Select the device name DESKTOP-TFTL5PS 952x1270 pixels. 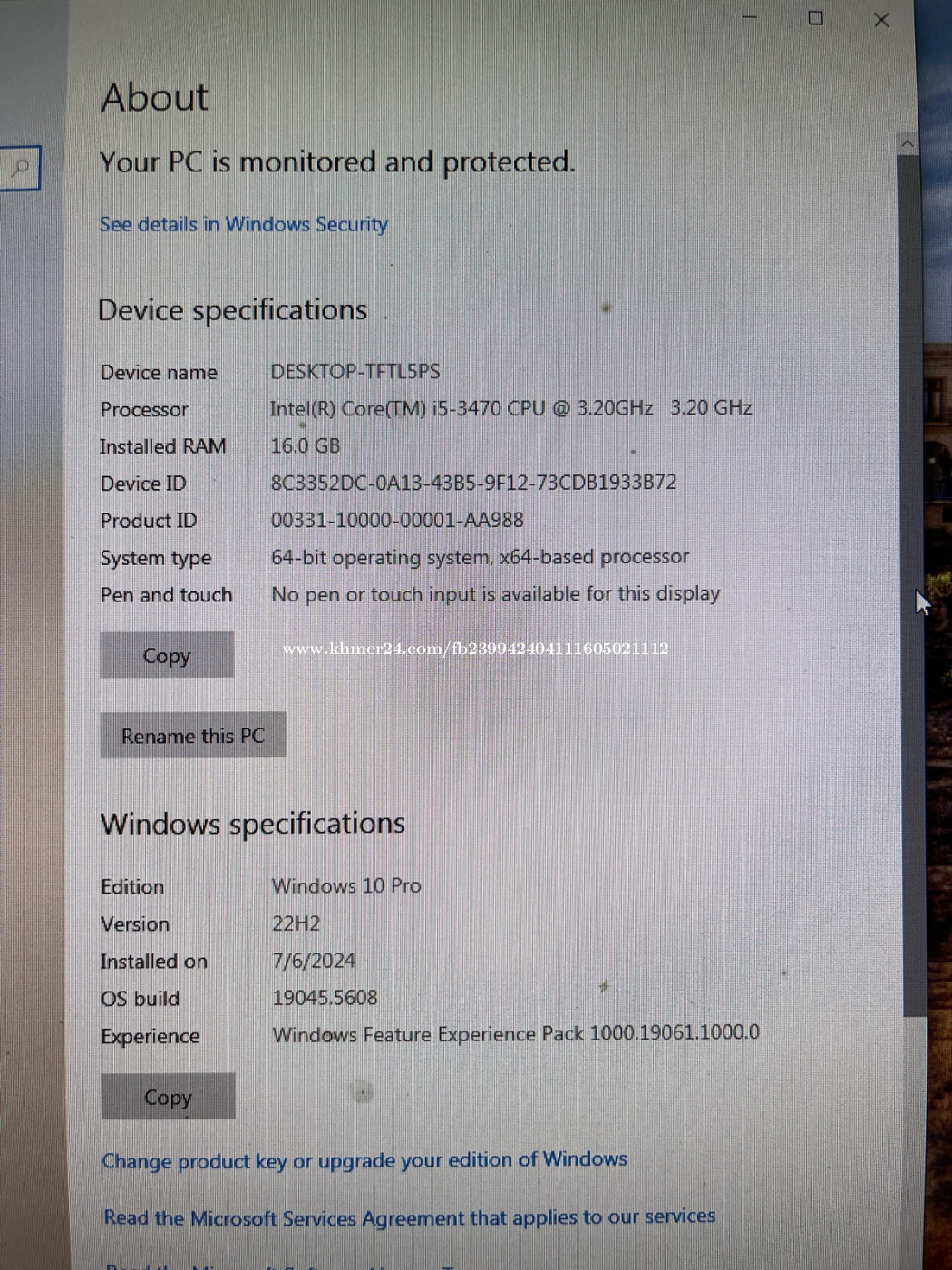[355, 372]
